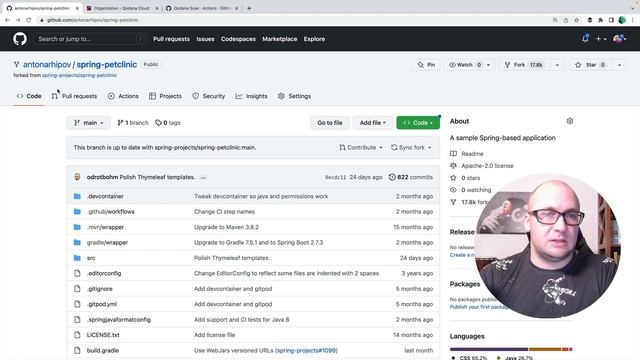Star the repository
Viewport: 640px width, 360px height.
coord(591,65)
